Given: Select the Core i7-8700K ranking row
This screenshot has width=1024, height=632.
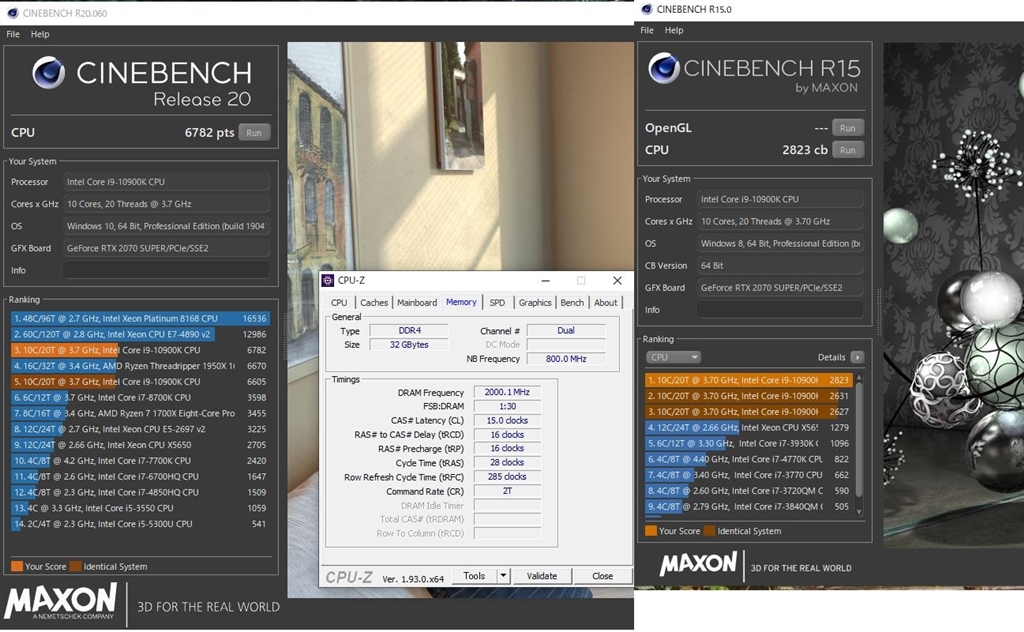Looking at the screenshot, I should (x=140, y=397).
